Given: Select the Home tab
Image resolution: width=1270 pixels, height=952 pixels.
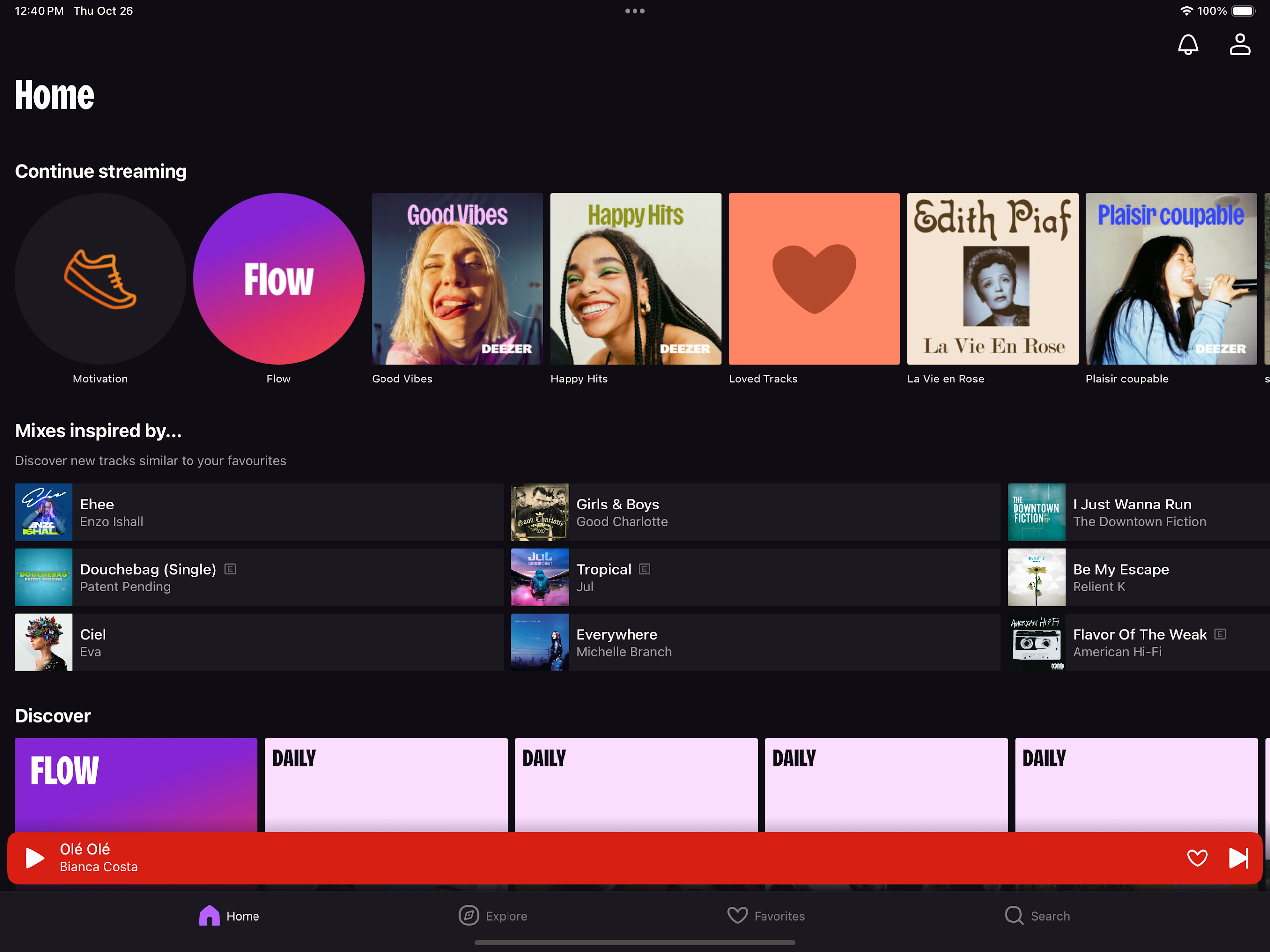Looking at the screenshot, I should pos(229,916).
